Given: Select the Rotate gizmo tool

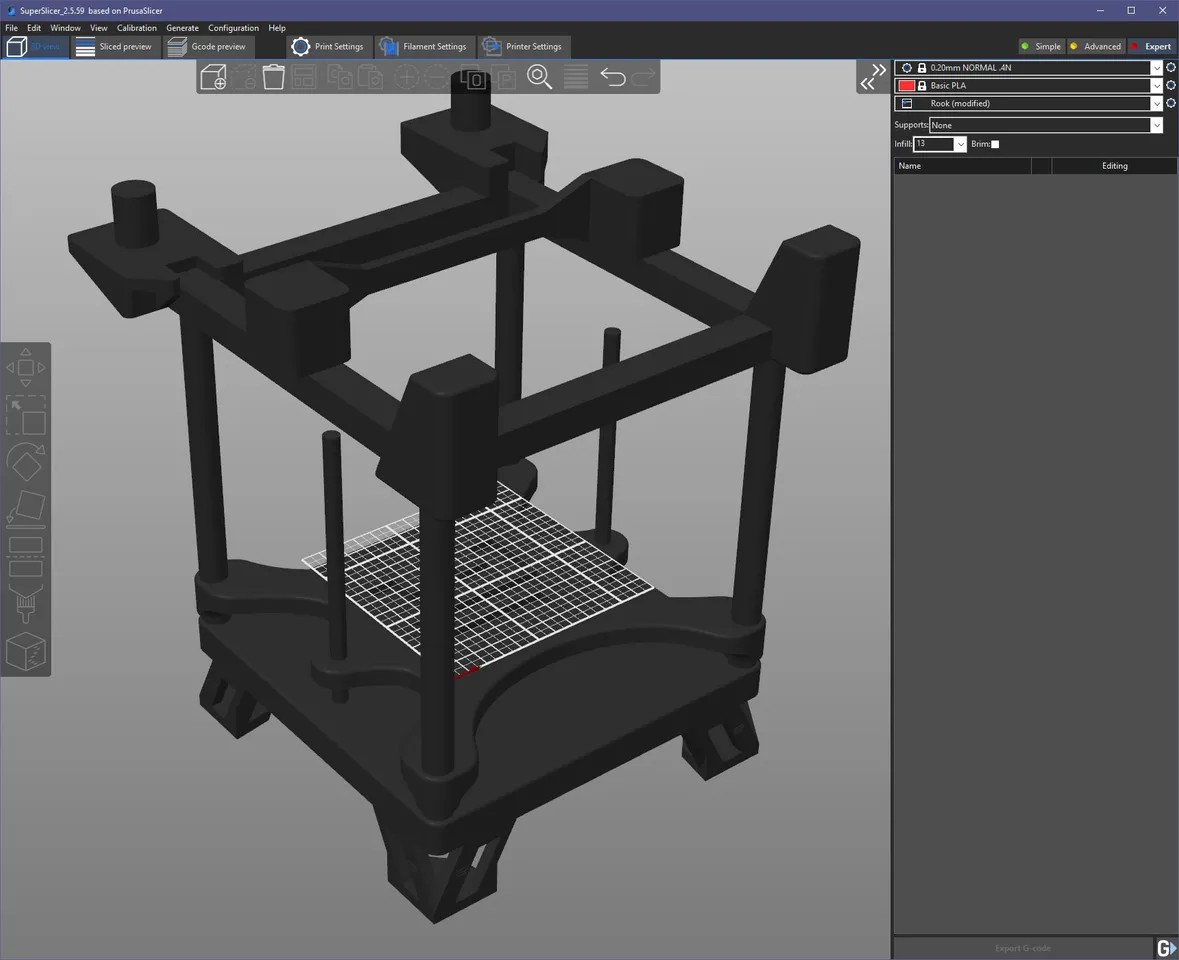Looking at the screenshot, I should (x=26, y=462).
